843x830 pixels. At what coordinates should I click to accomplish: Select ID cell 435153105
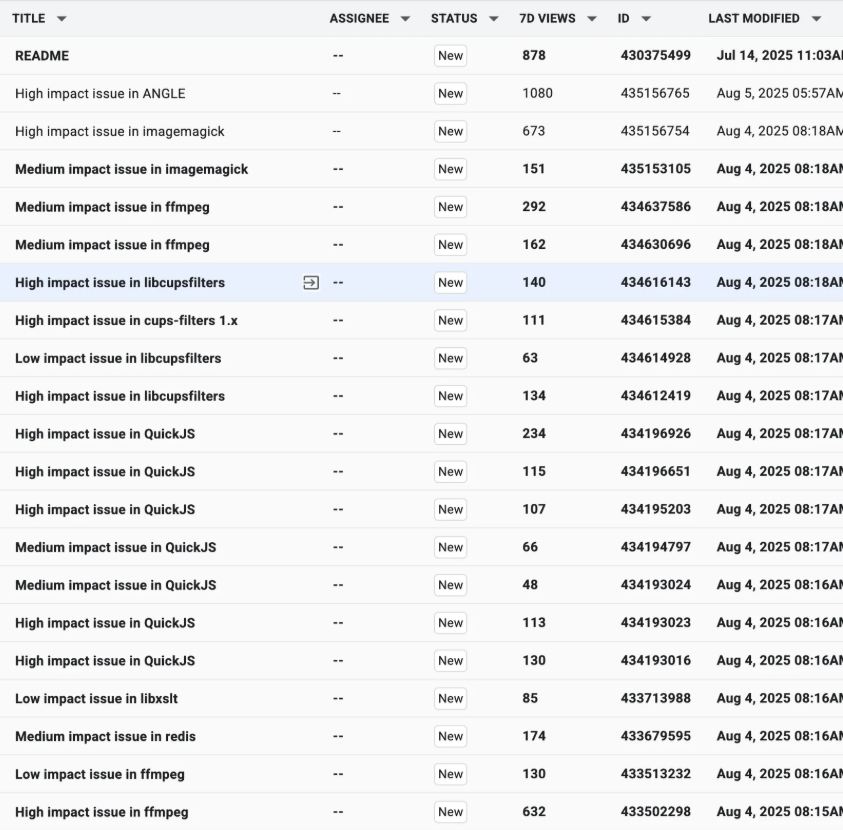point(655,169)
